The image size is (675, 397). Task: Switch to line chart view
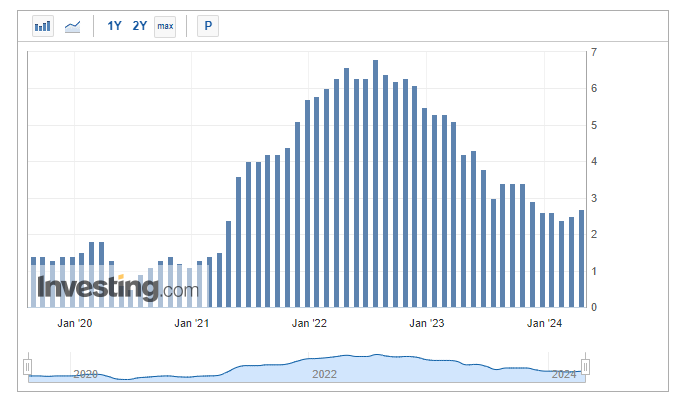(72, 26)
